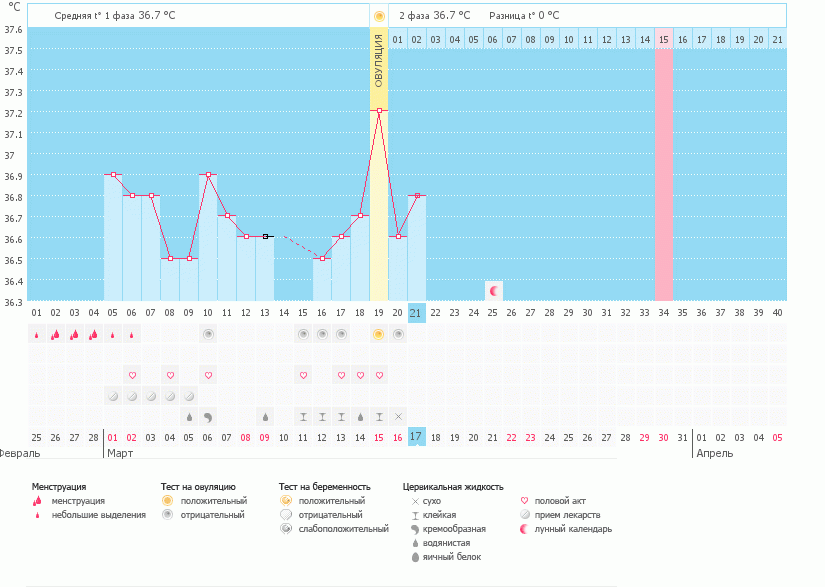Screen dimensions: 825x587
Task: Click the highlighted cycle day 21 cell
Action: click(x=417, y=312)
